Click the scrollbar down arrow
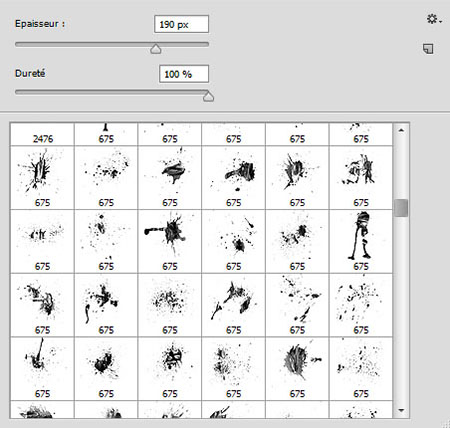The width and height of the screenshot is (450, 428). pyautogui.click(x=401, y=410)
